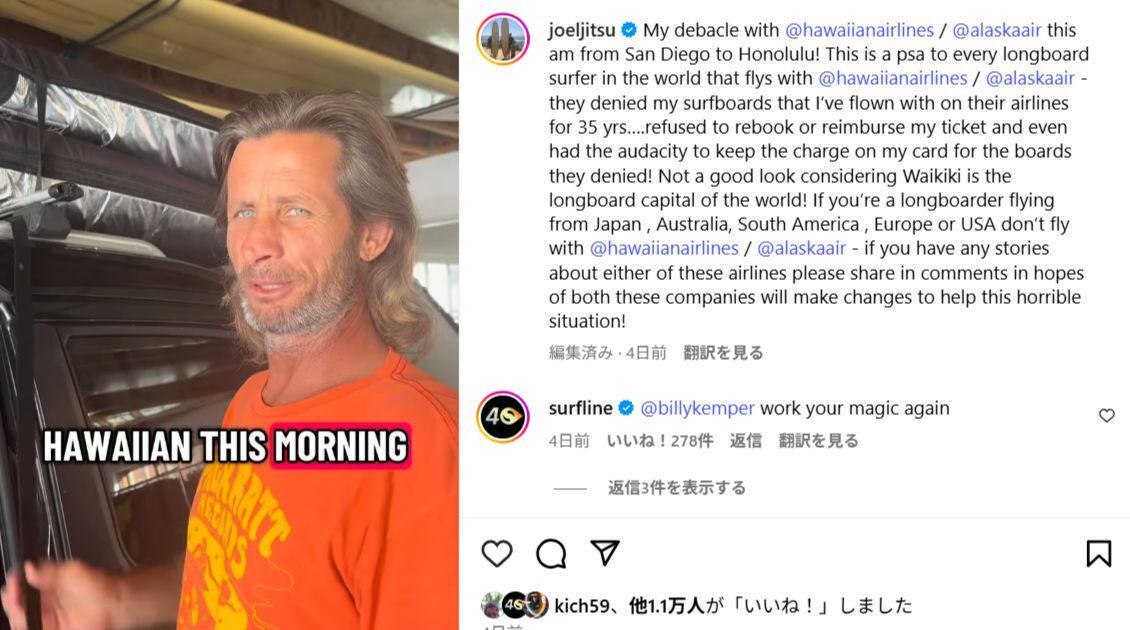Like the post with the heart icon
The height and width of the screenshot is (630, 1130).
pos(497,554)
